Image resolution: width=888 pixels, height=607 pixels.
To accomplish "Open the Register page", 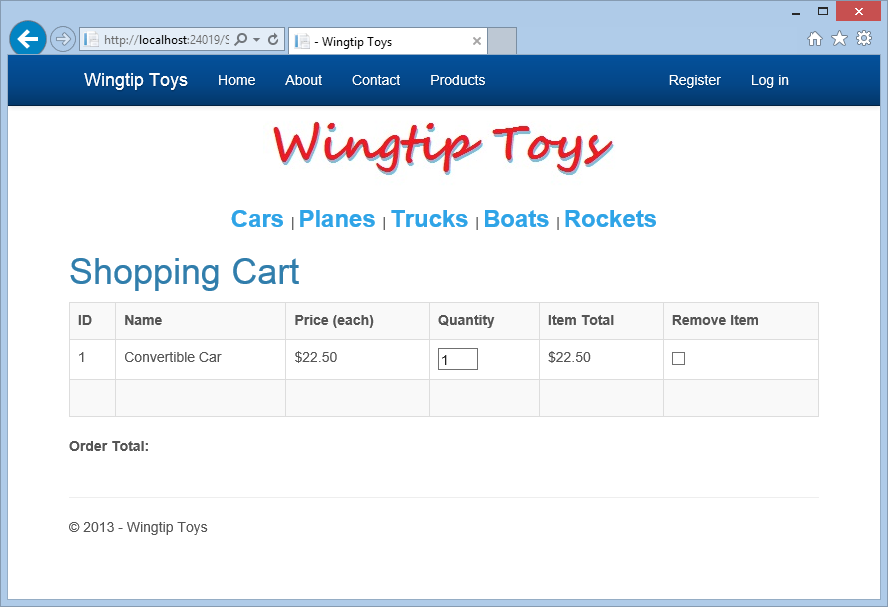I will click(694, 80).
